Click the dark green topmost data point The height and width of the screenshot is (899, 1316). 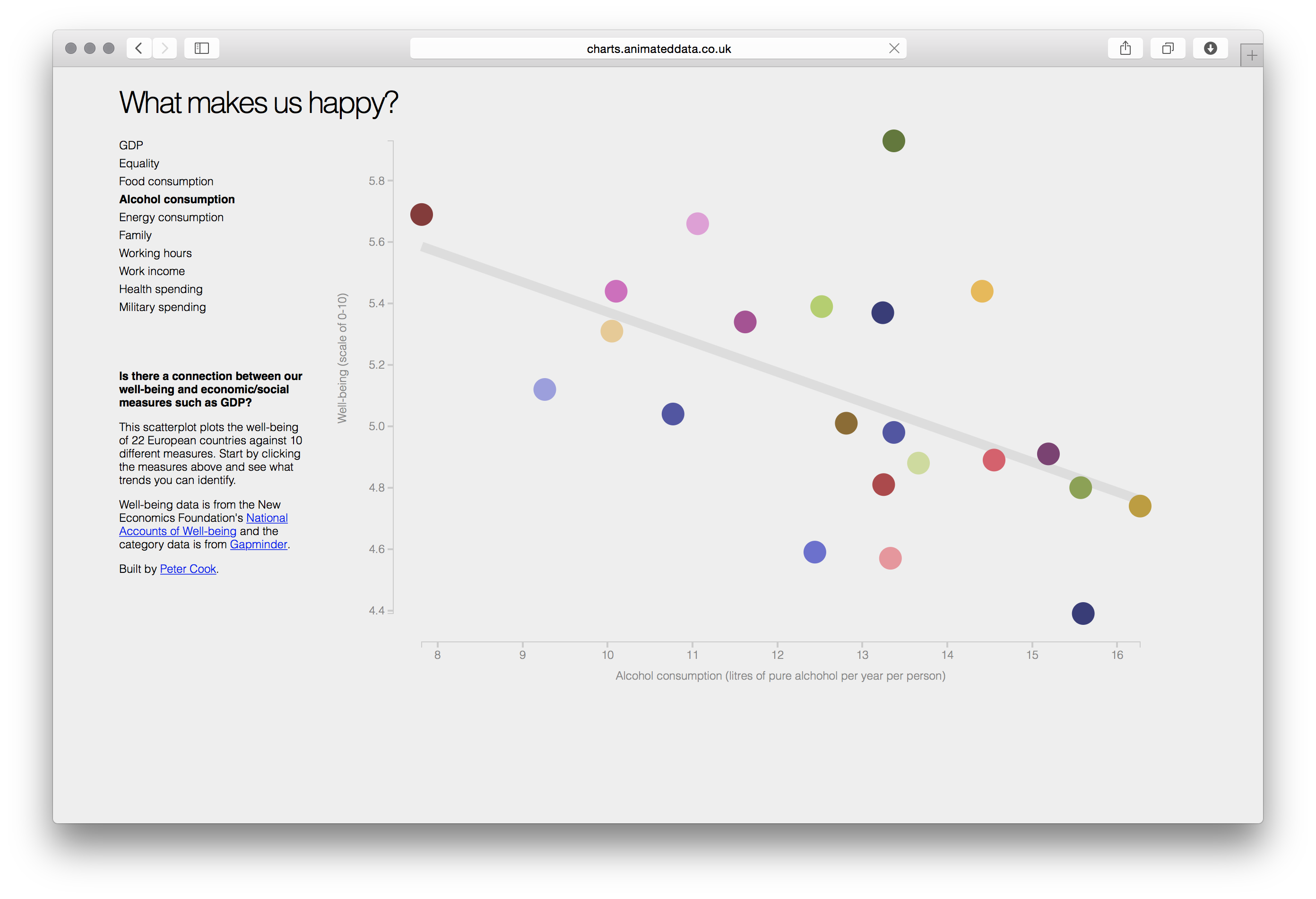[893, 141]
